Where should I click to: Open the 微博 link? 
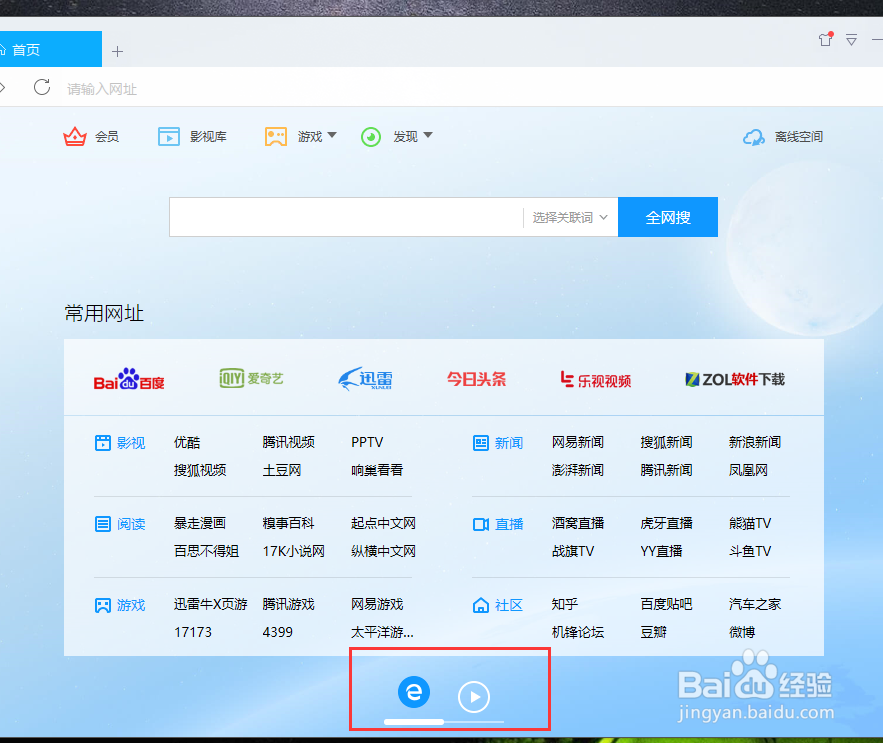click(x=742, y=632)
